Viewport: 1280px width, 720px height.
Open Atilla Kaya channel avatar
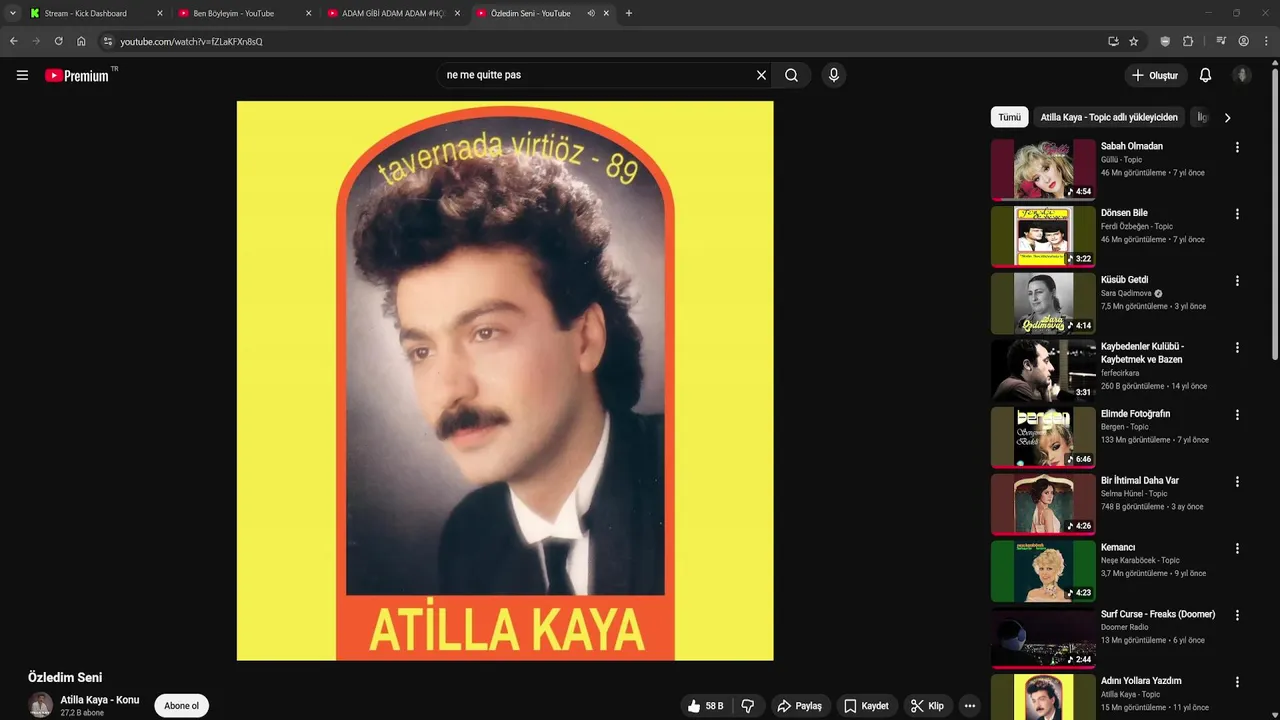[x=40, y=705]
